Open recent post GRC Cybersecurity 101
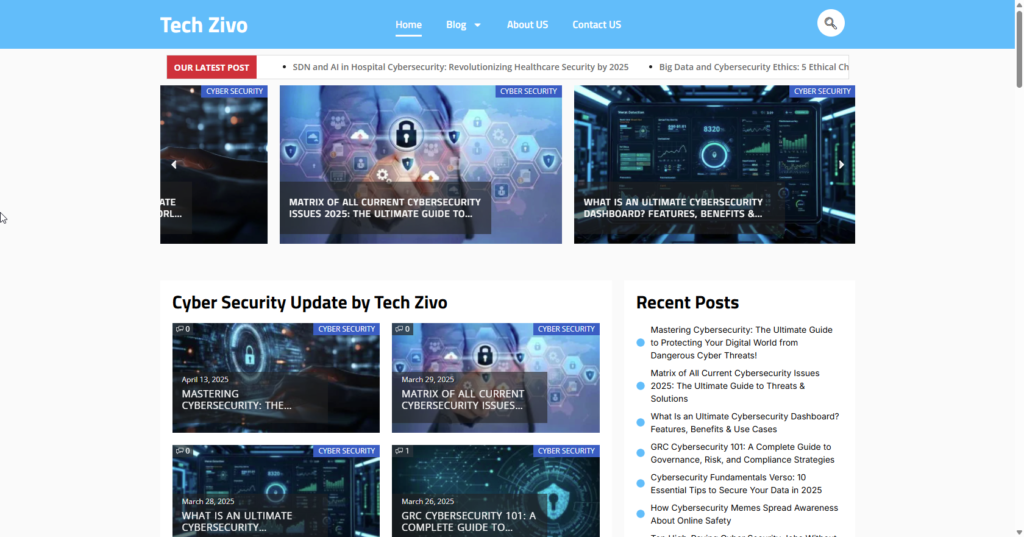This screenshot has height=537, width=1024. click(742, 453)
